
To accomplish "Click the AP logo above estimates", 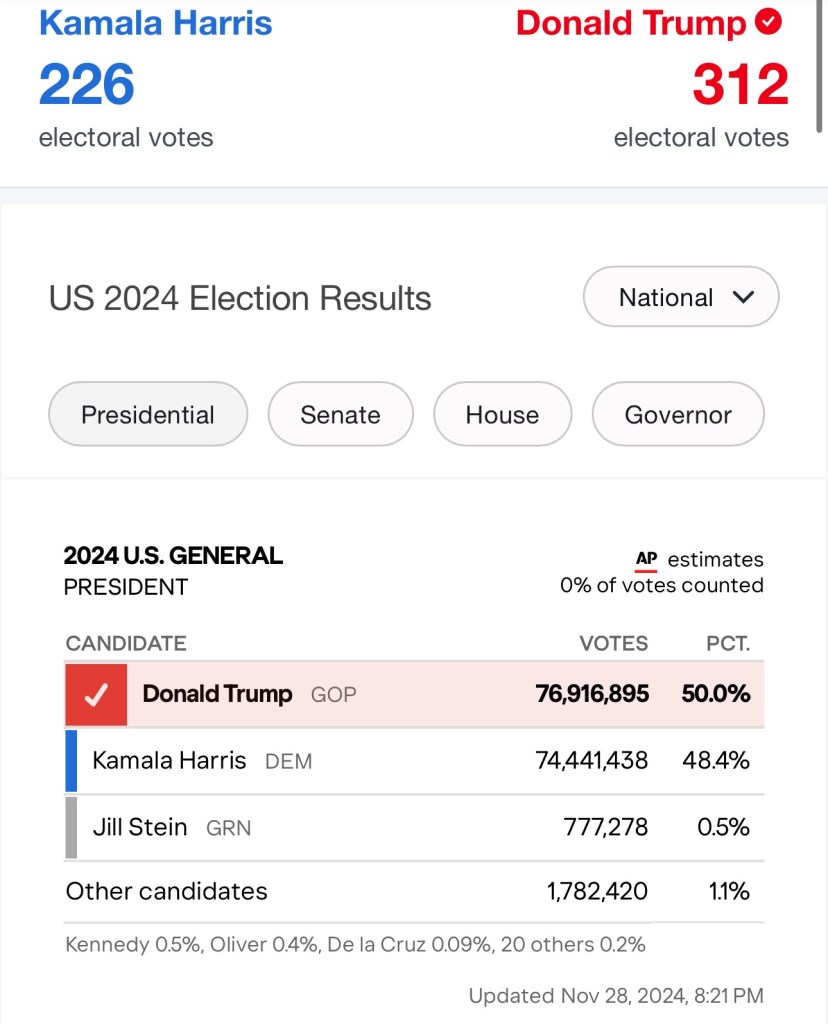I will pyautogui.click(x=646, y=560).
